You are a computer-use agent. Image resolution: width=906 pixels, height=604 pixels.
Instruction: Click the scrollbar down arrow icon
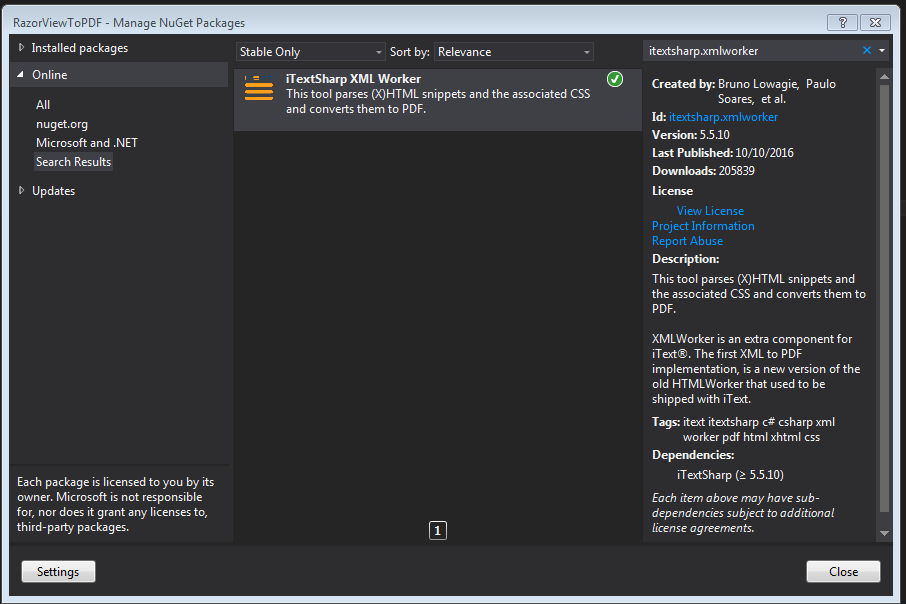tap(883, 531)
